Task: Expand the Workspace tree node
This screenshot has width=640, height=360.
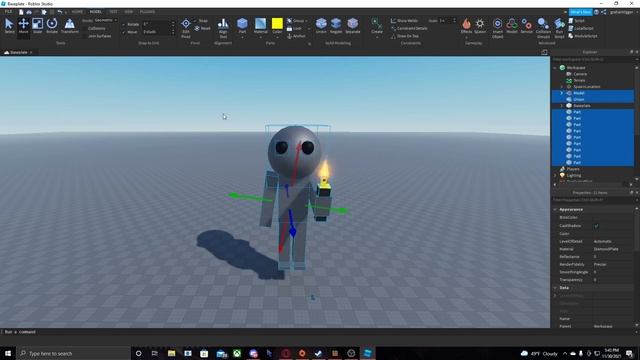Action: (x=555, y=68)
